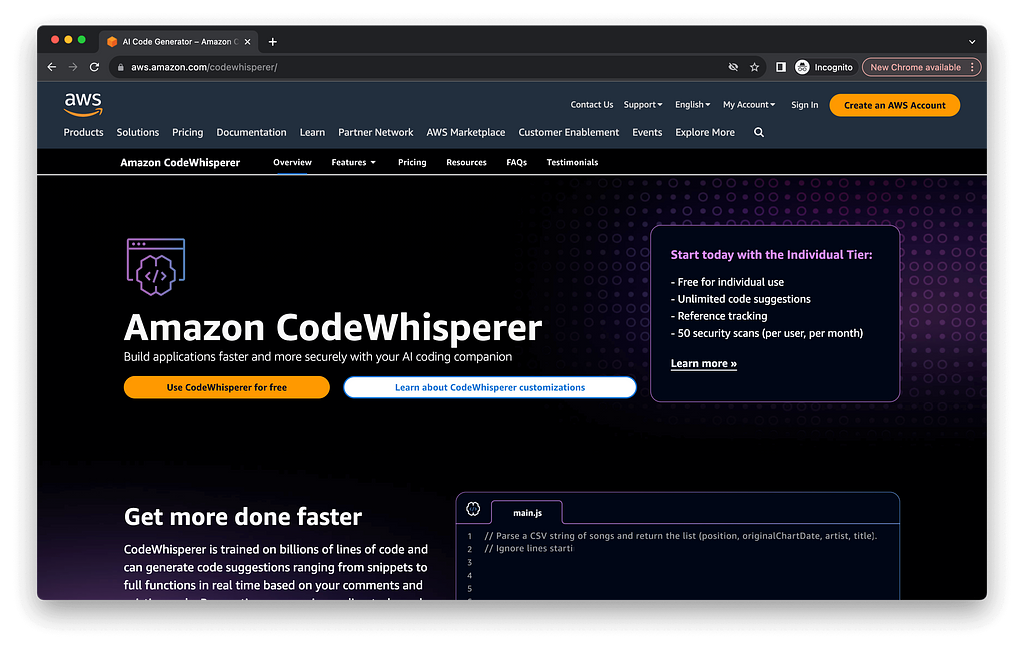Click the Get more done faster heading
Screen dimensions: 1024x649
(x=243, y=517)
